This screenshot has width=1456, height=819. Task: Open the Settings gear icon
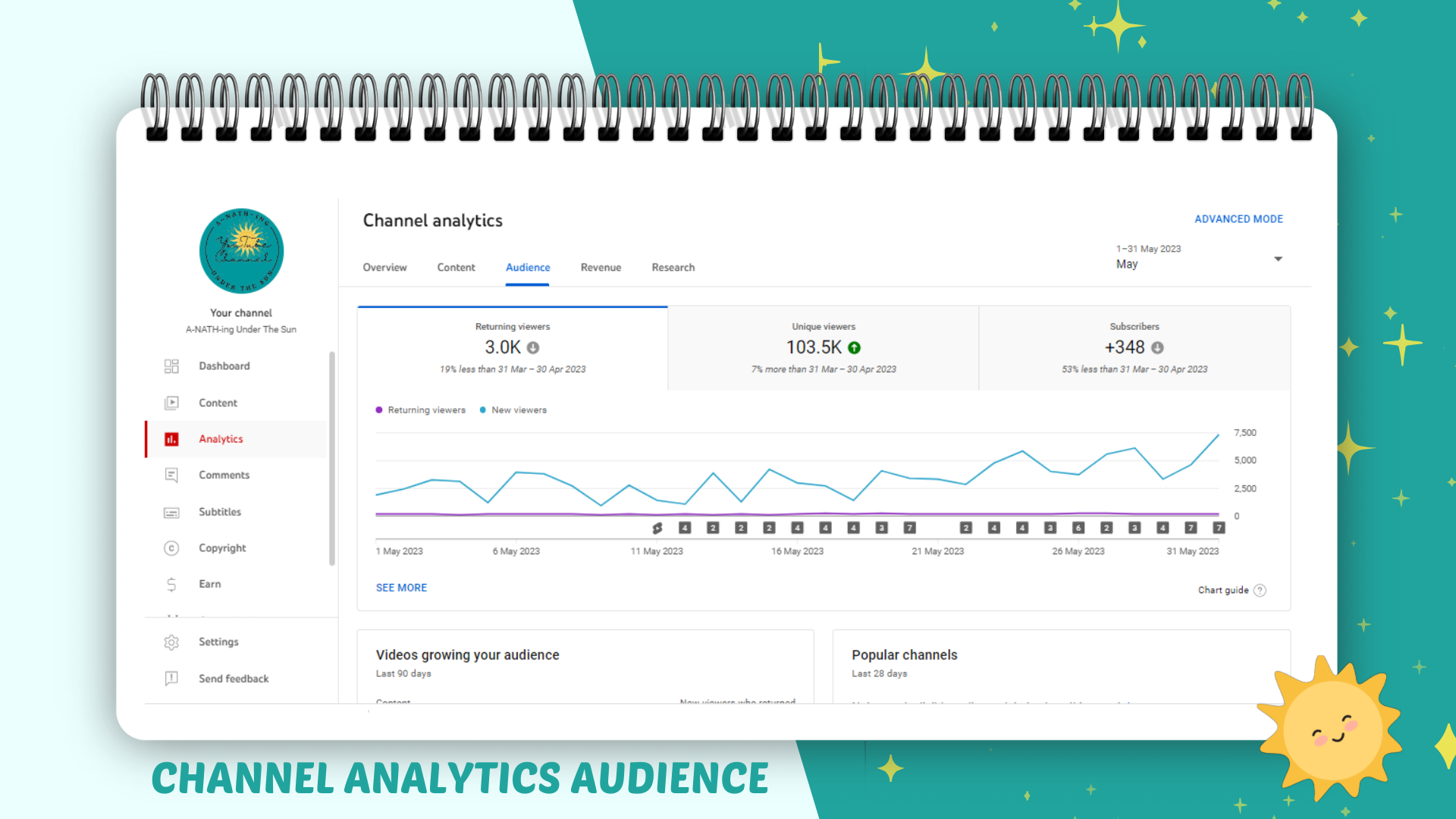[x=171, y=642]
